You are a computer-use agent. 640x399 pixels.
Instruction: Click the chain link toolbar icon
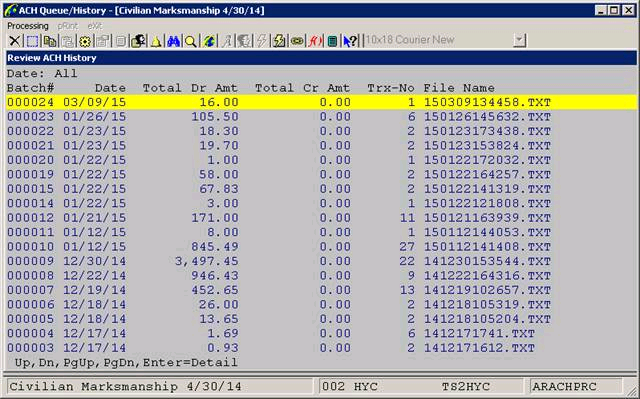click(297, 41)
